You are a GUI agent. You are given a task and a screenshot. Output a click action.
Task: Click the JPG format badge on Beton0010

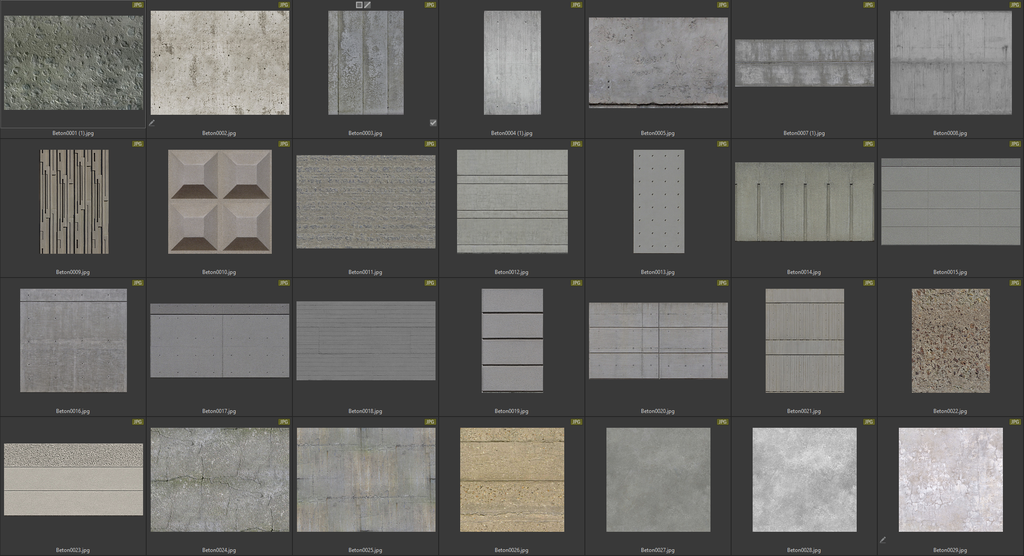tap(283, 144)
